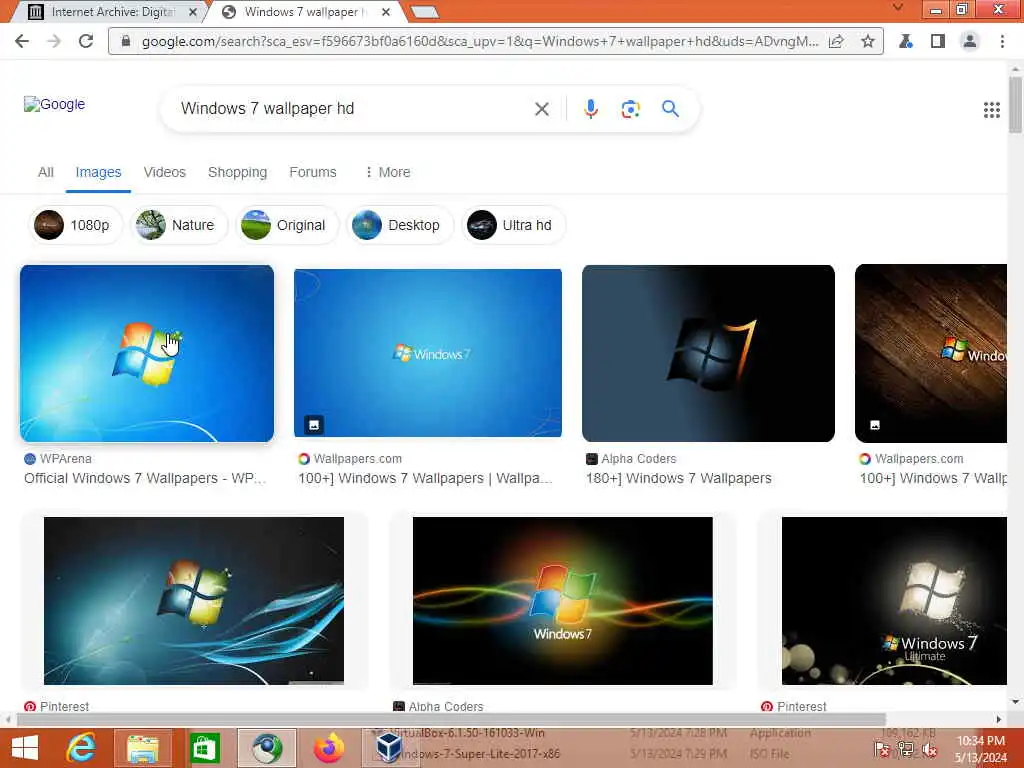The image size is (1024, 768).
Task: Start voice search with the microphone icon
Action: (x=590, y=109)
